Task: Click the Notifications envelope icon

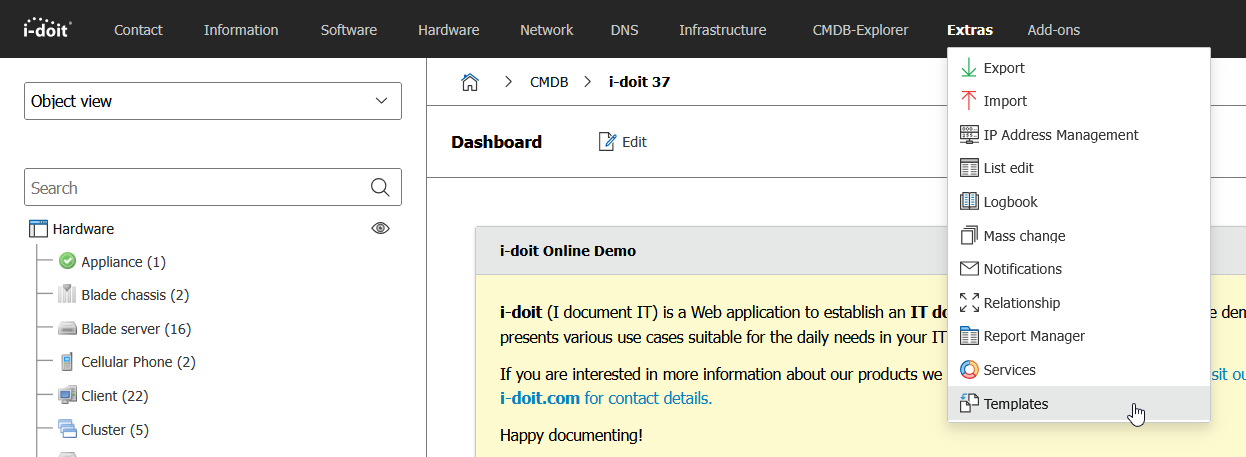Action: coord(968,269)
